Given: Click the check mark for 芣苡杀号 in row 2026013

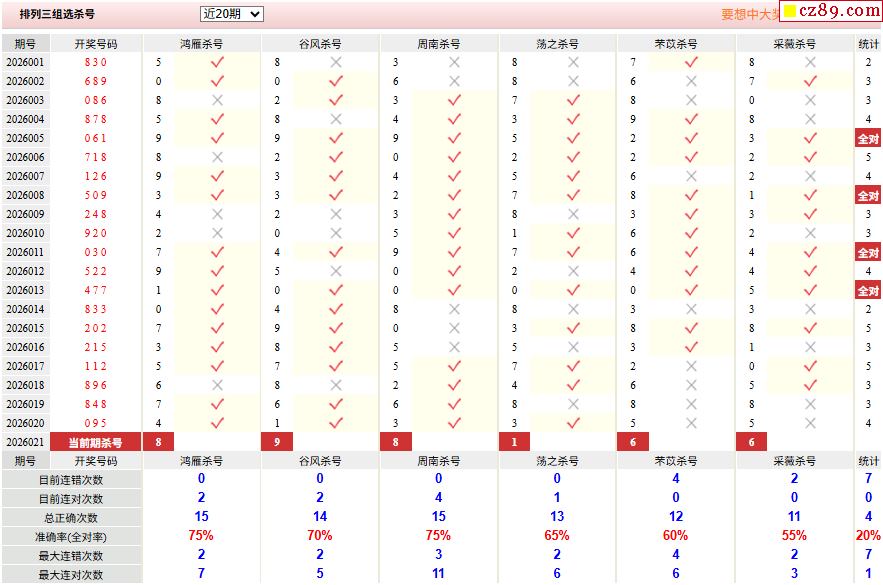Looking at the screenshot, I should tap(691, 290).
